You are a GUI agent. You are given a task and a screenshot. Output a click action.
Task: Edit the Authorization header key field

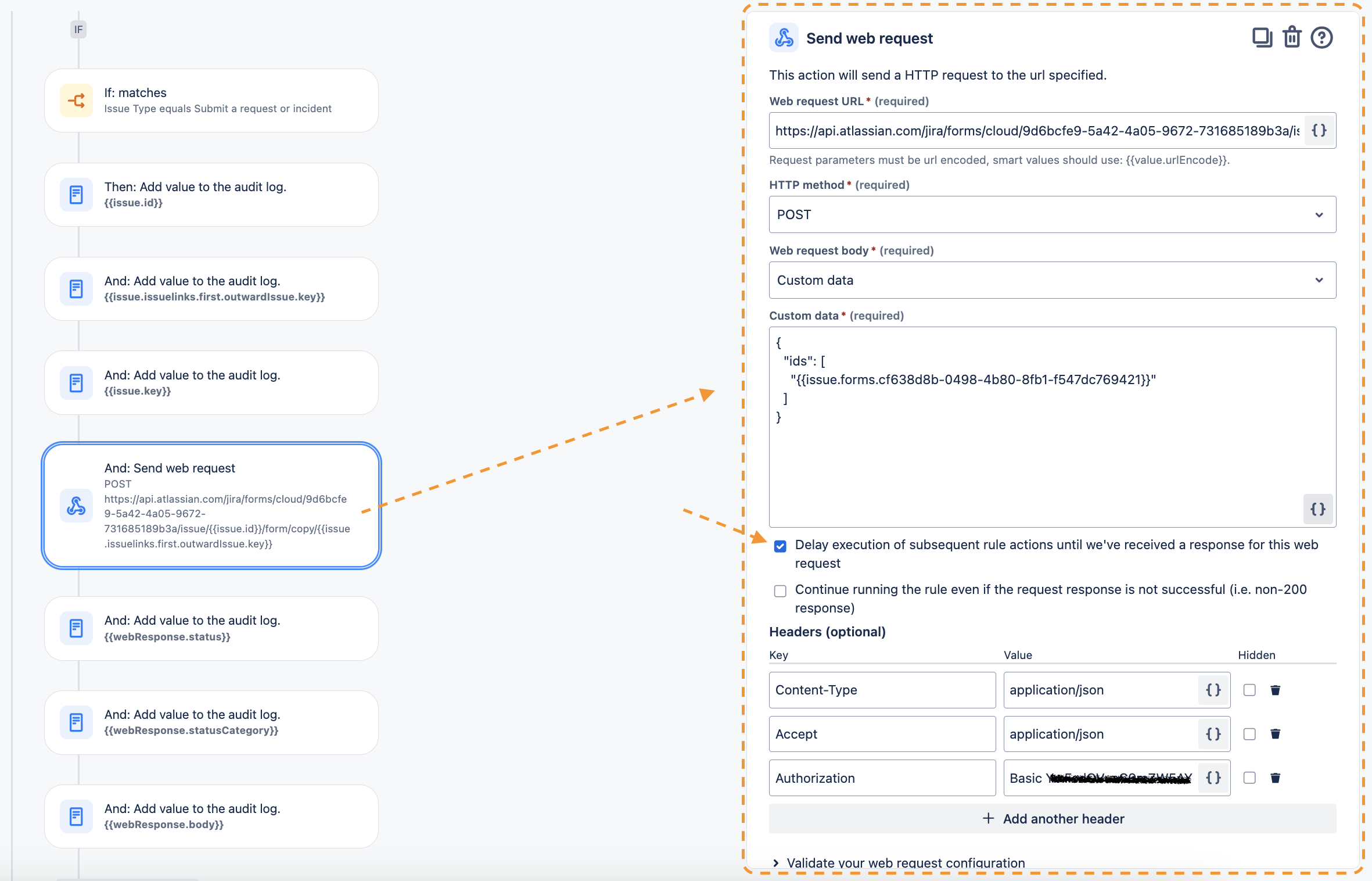point(882,778)
